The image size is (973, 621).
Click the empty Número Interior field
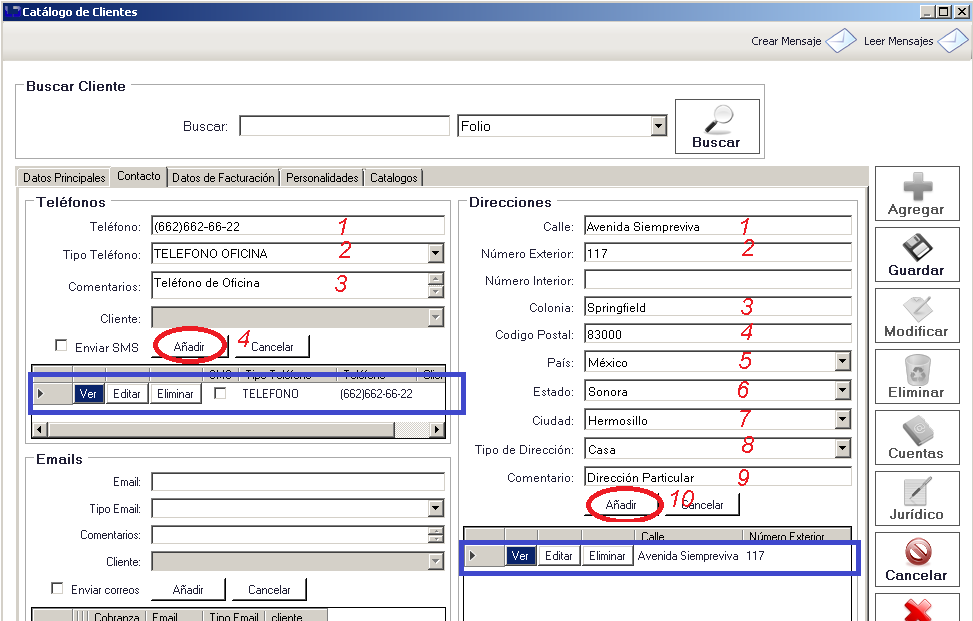pyautogui.click(x=717, y=280)
